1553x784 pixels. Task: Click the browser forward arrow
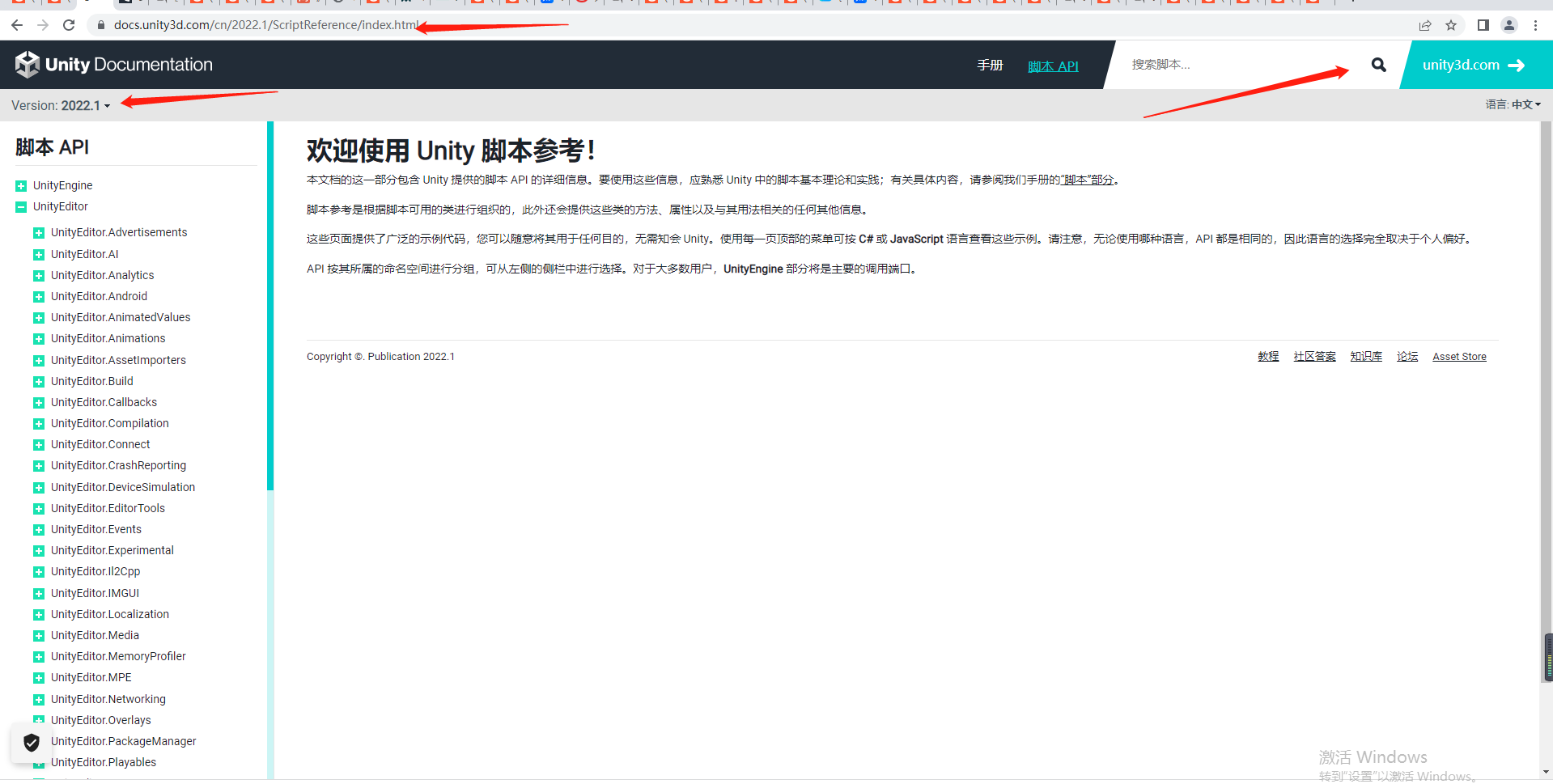(x=43, y=25)
